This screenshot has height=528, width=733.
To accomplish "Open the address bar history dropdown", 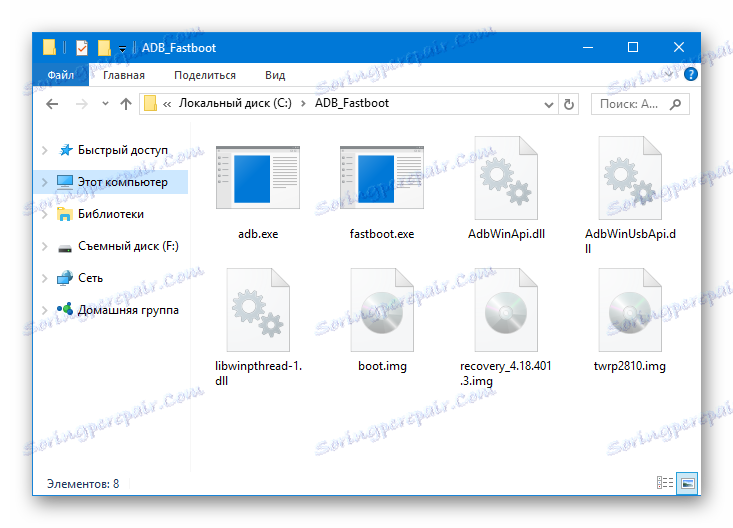I will coord(549,105).
